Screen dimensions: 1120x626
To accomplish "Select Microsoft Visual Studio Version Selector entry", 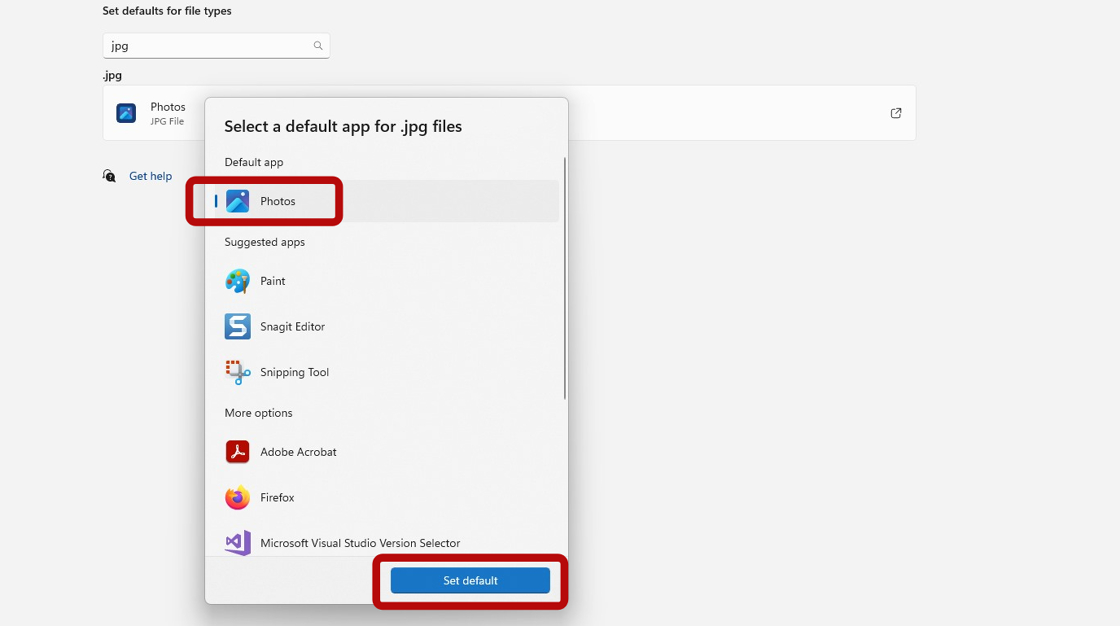I will pyautogui.click(x=386, y=542).
